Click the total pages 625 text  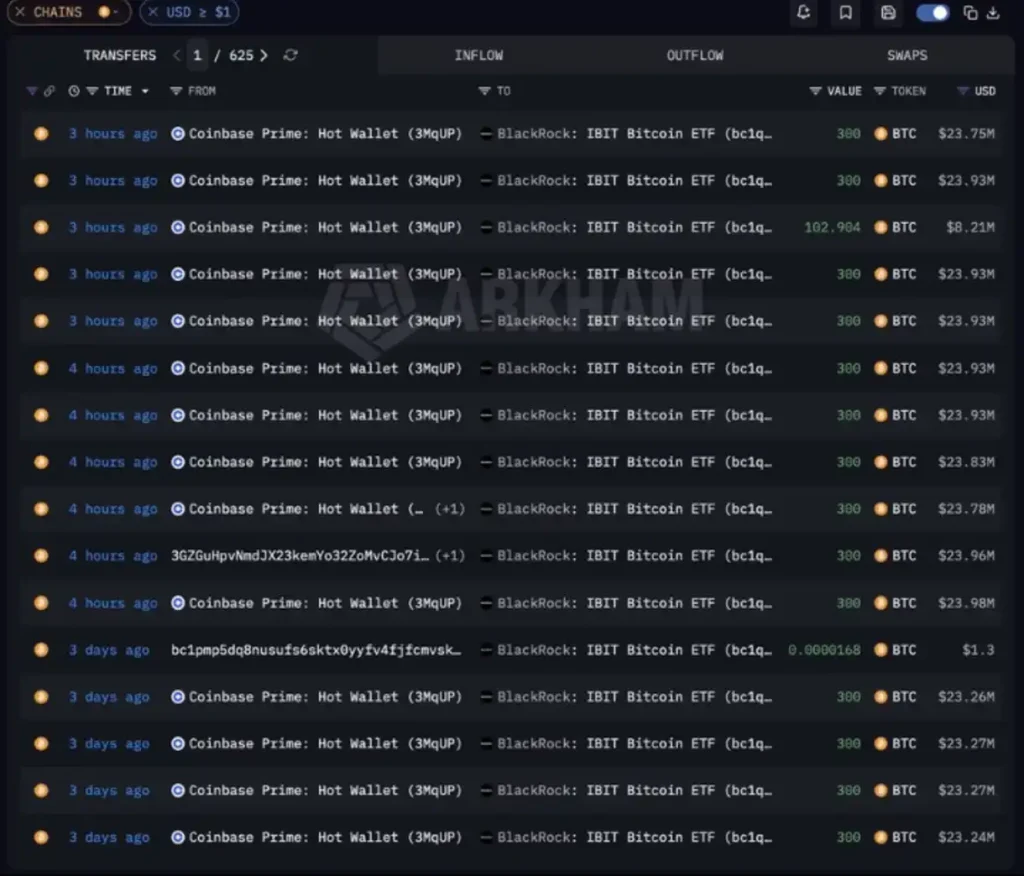tap(241, 56)
